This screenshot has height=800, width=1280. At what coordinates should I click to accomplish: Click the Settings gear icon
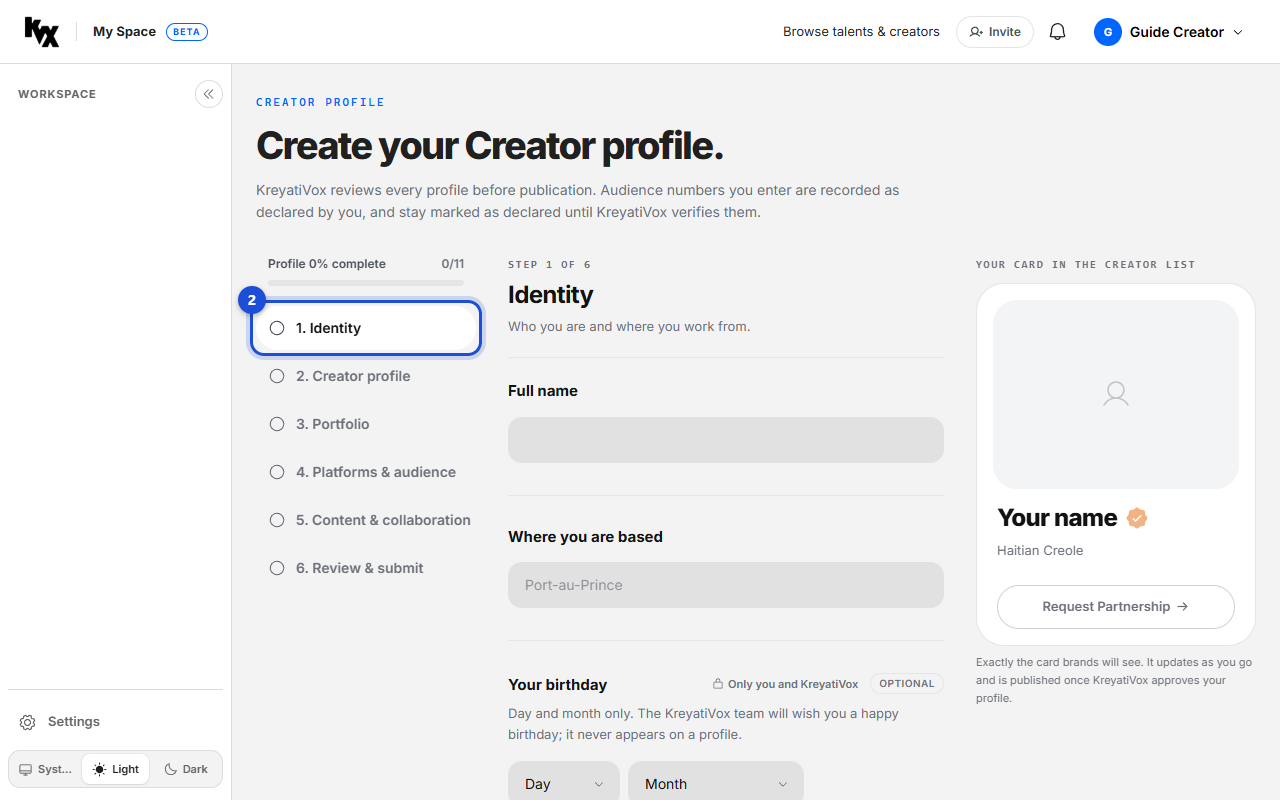click(x=28, y=722)
